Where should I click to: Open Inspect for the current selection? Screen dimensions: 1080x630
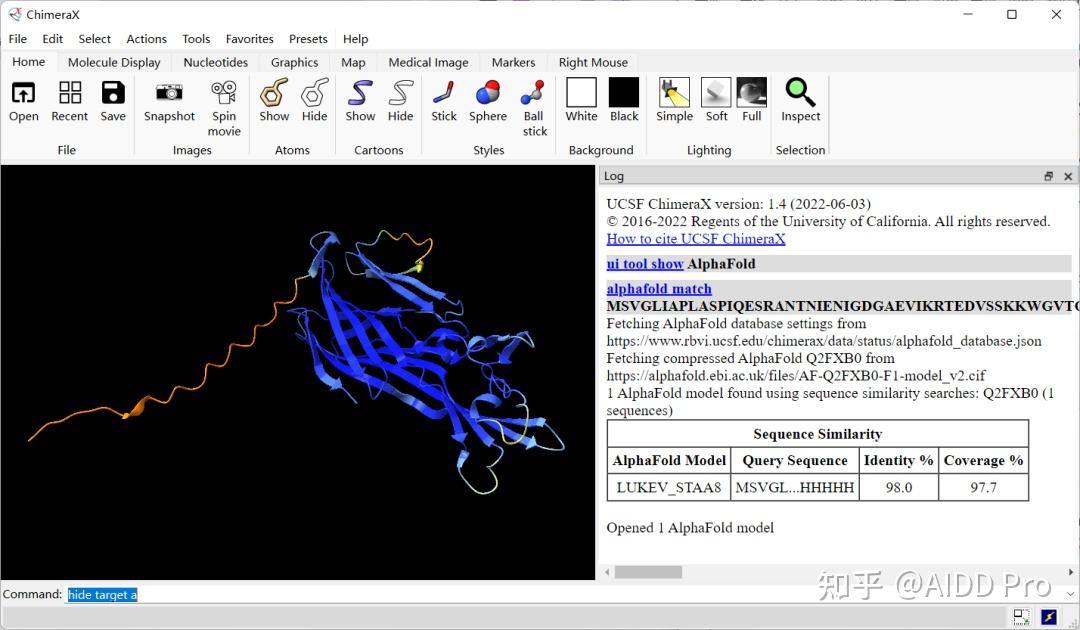pyautogui.click(x=799, y=100)
